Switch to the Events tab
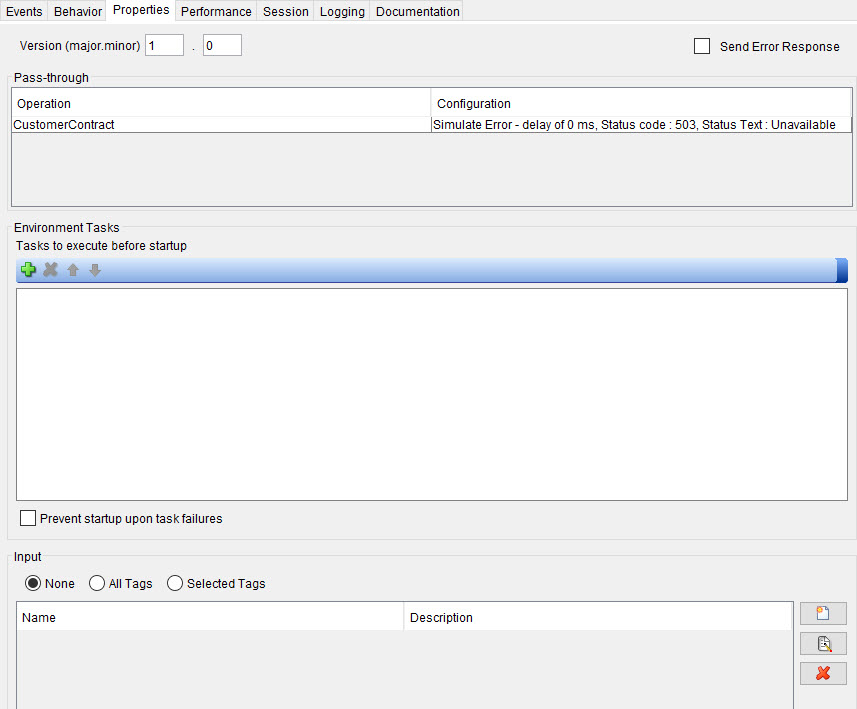Image resolution: width=857 pixels, height=709 pixels. (x=24, y=11)
